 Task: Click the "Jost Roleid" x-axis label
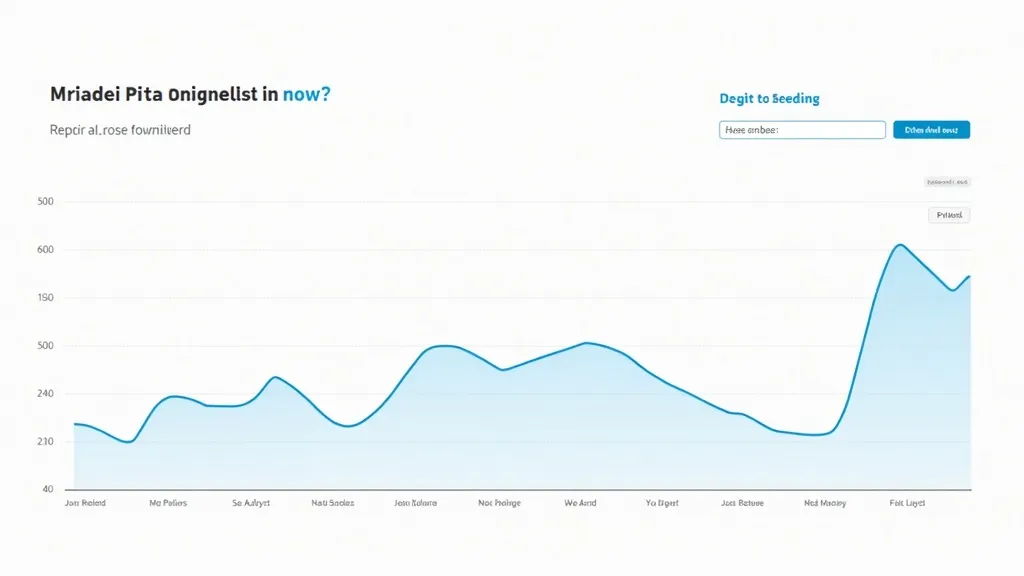pyautogui.click(x=85, y=503)
